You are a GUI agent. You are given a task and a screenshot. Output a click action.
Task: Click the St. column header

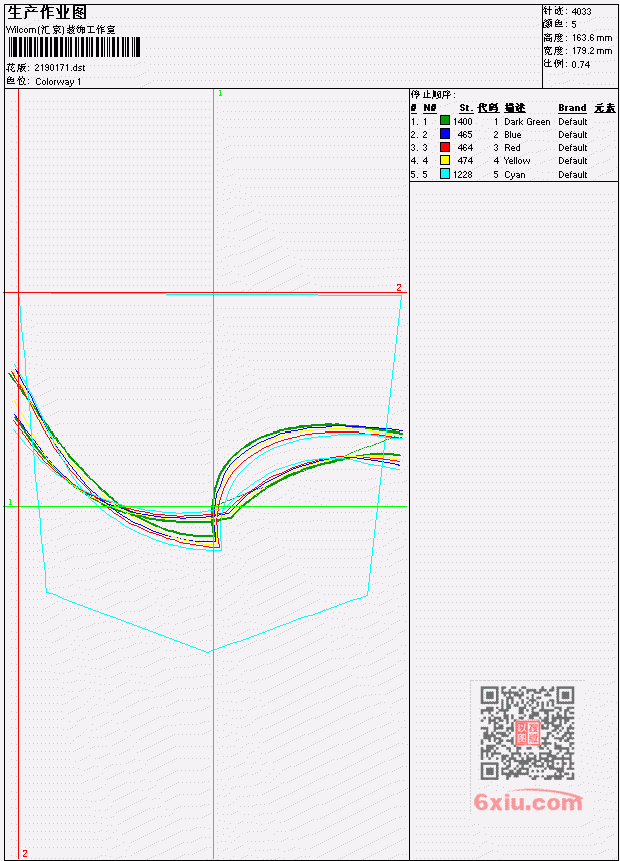point(466,108)
